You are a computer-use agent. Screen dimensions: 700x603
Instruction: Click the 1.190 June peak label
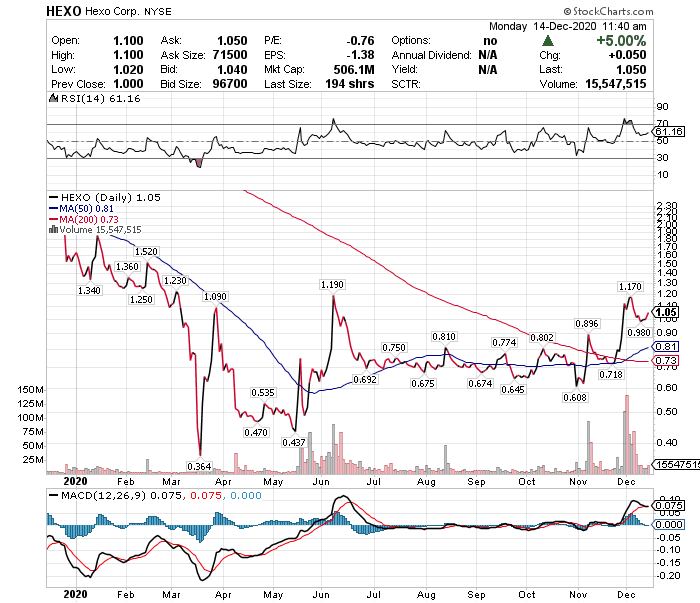pos(332,285)
